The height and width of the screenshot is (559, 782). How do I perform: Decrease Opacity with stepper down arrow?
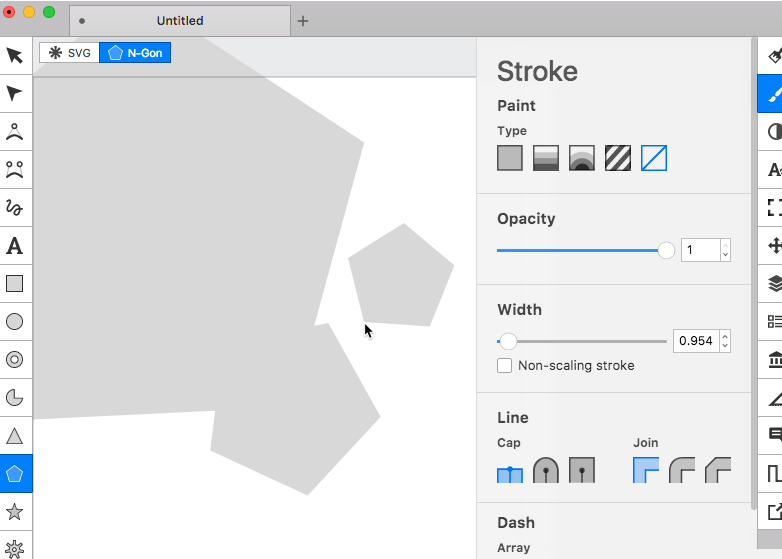(x=725, y=255)
